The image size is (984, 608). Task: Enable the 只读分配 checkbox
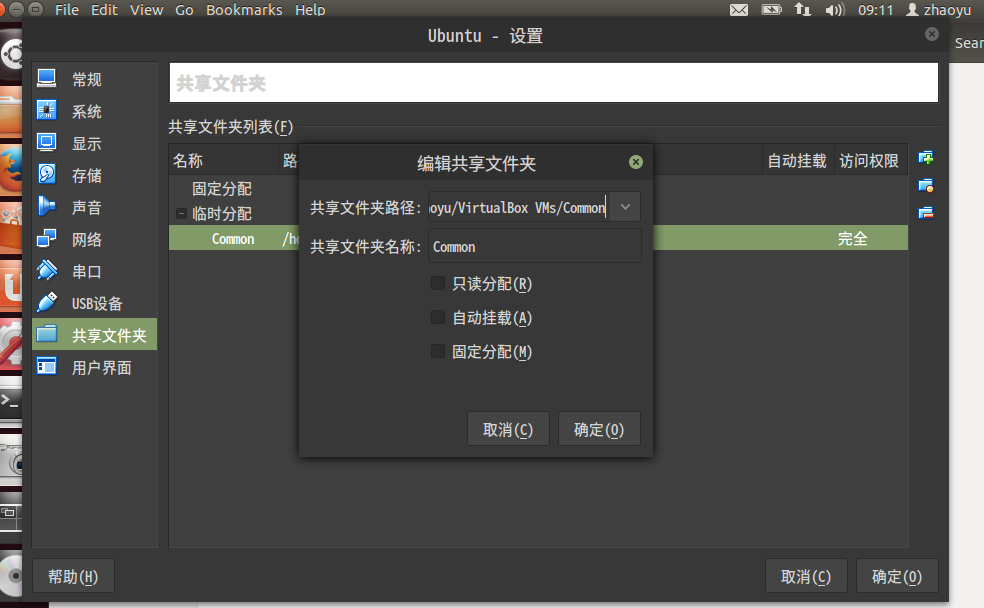(437, 284)
